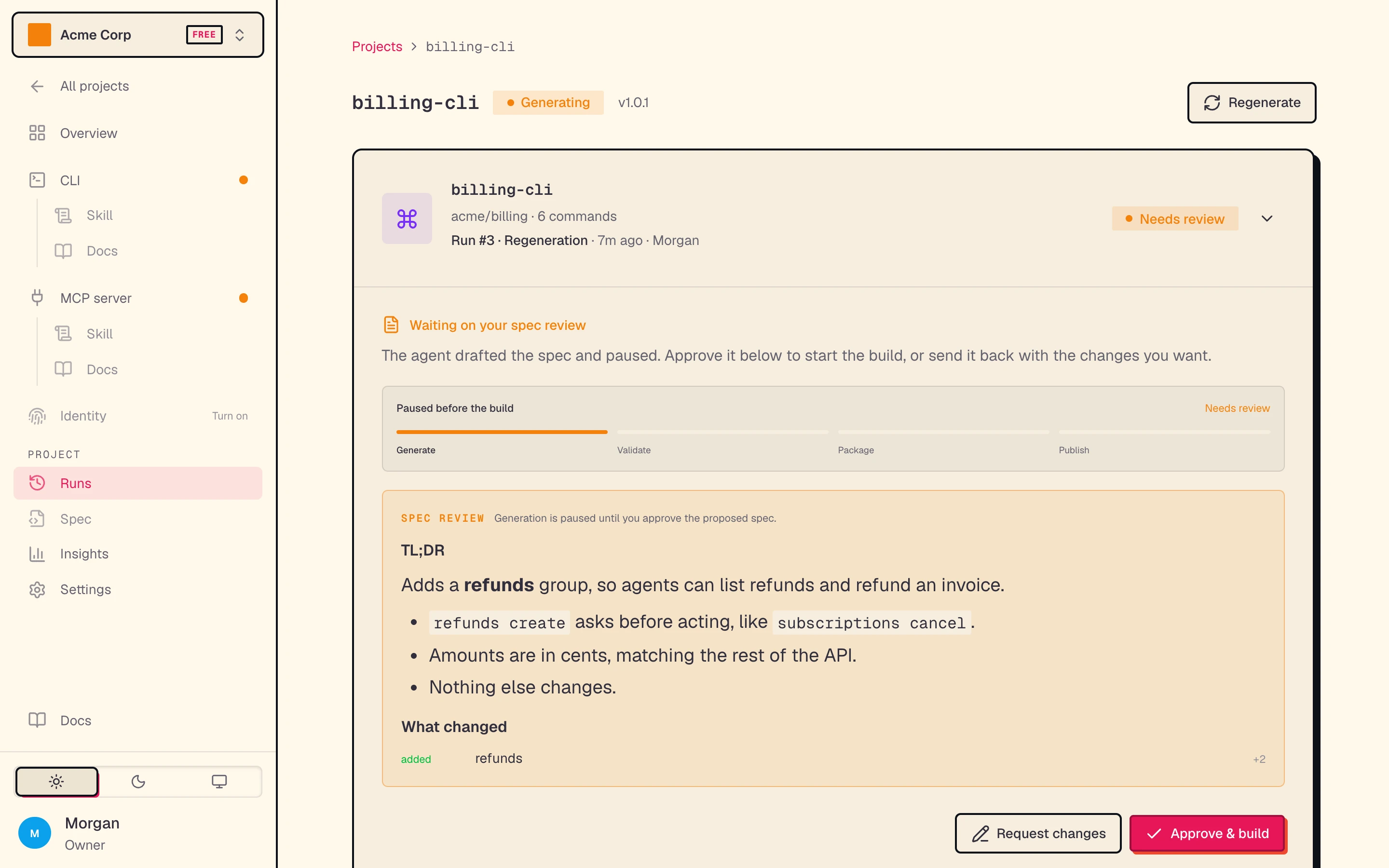The height and width of the screenshot is (868, 1389).
Task: Expand the billing-cli run card chevron
Action: [x=1267, y=219]
